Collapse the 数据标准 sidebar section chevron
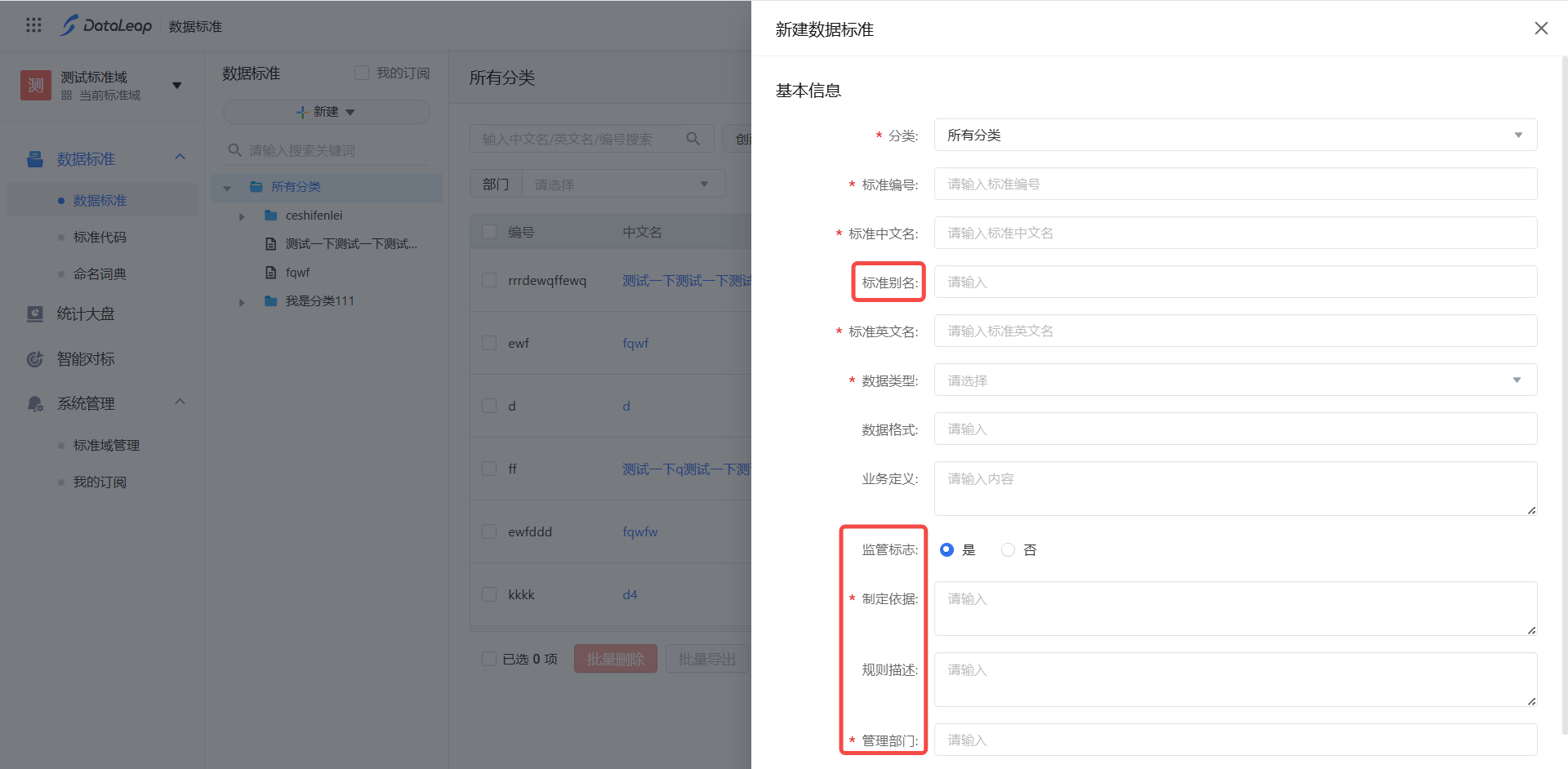 180,158
